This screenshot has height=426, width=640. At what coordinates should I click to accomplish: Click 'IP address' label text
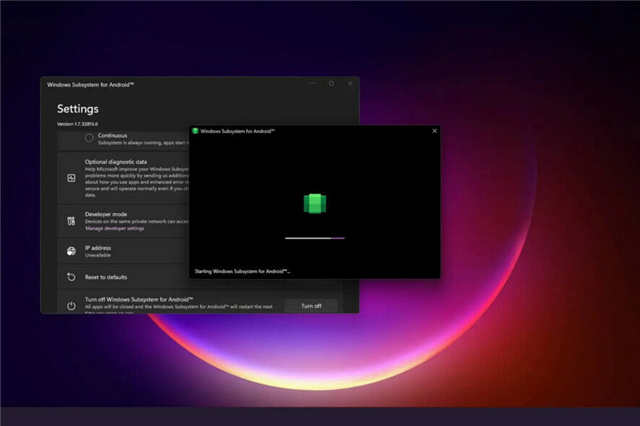point(98,248)
